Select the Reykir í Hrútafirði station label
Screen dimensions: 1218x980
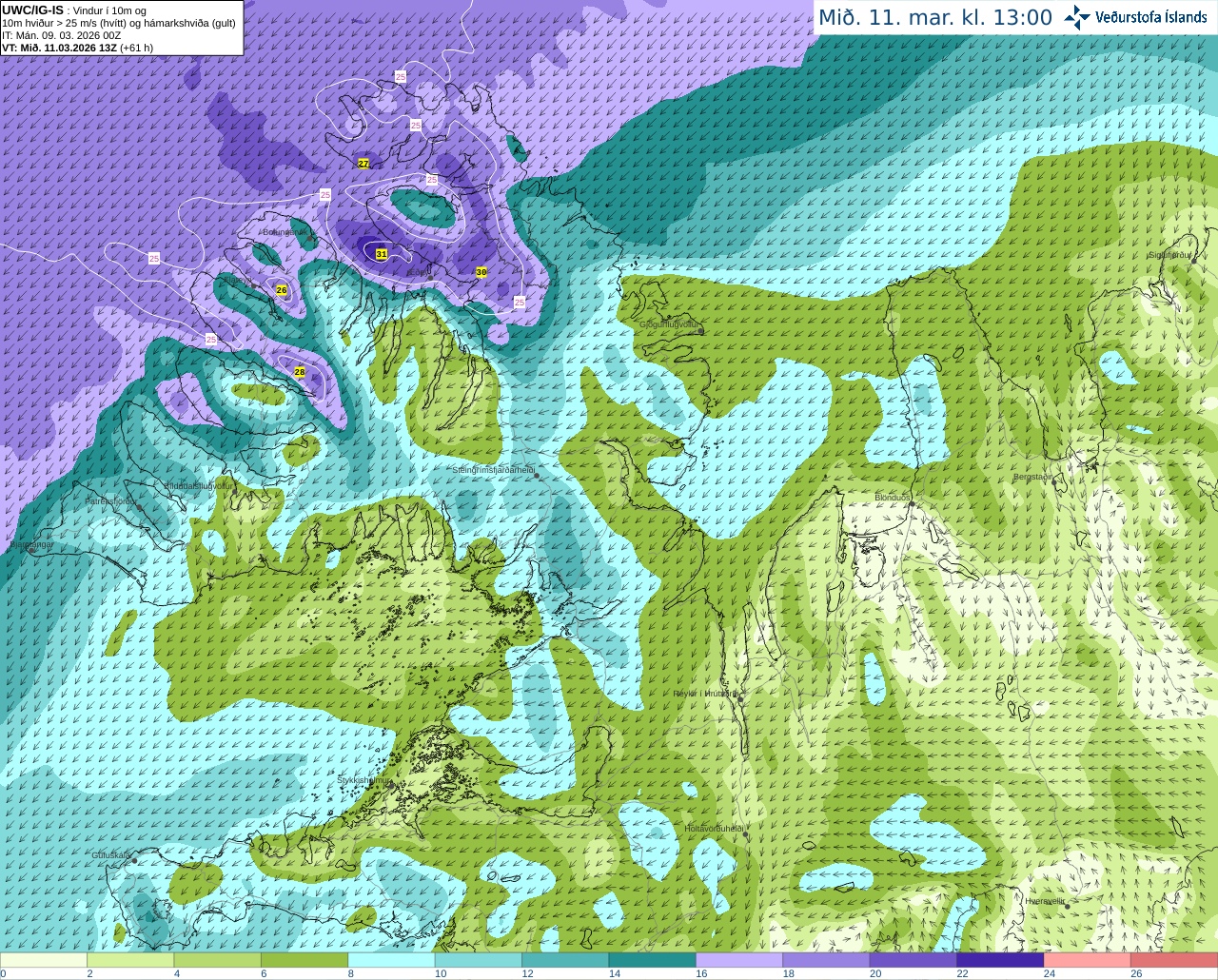(x=705, y=694)
